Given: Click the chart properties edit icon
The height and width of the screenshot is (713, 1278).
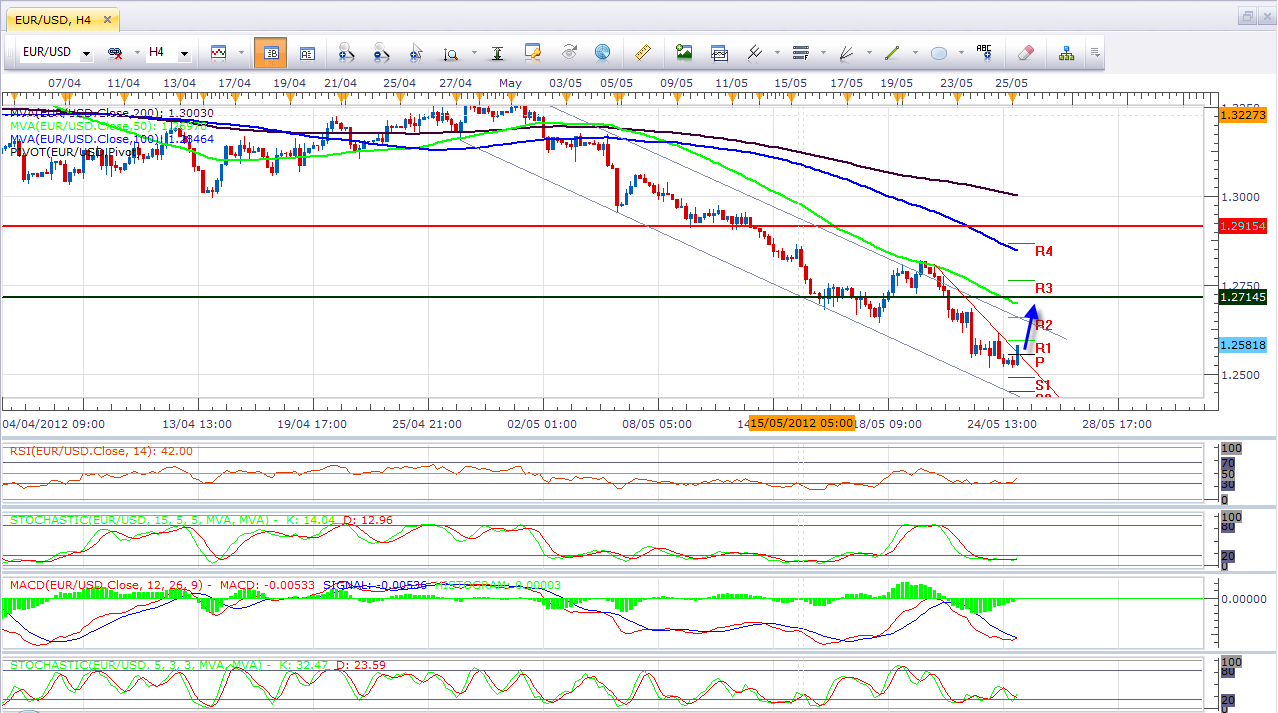Looking at the screenshot, I should click(x=533, y=53).
